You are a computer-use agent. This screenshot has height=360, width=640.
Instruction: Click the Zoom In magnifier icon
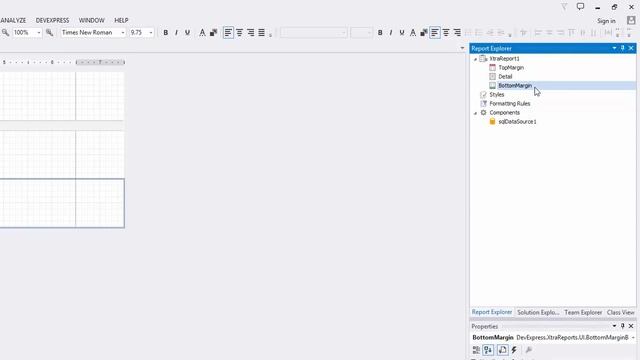[x=49, y=32]
